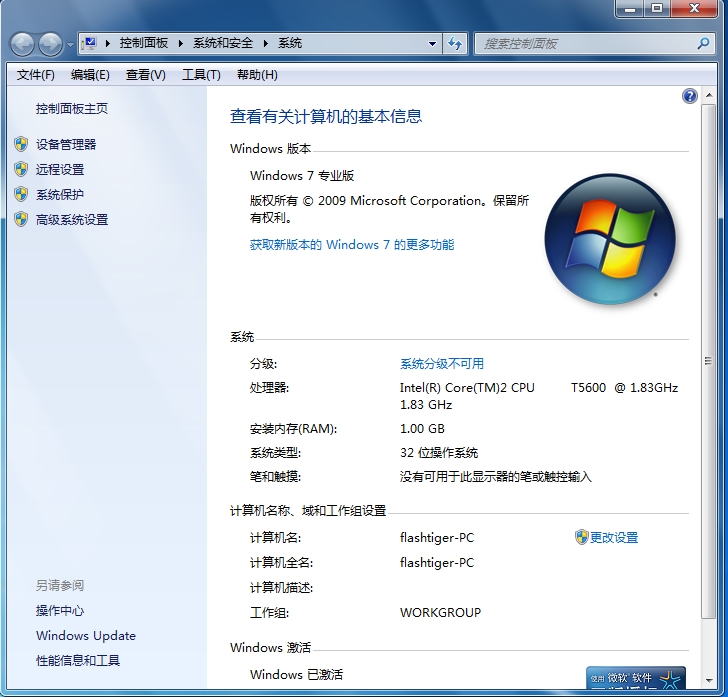The height and width of the screenshot is (697, 728).
Task: Open 操作中心 under 另请参阅
Action: click(60, 611)
